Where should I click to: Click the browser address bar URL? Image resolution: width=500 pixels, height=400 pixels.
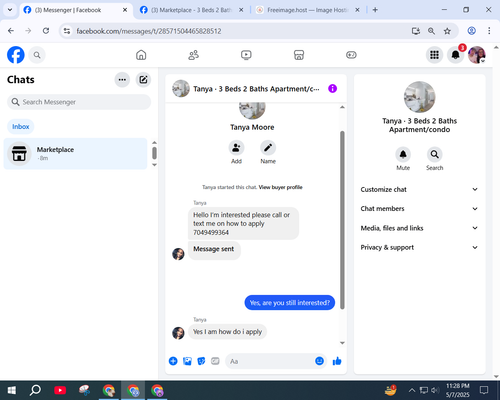point(149,31)
